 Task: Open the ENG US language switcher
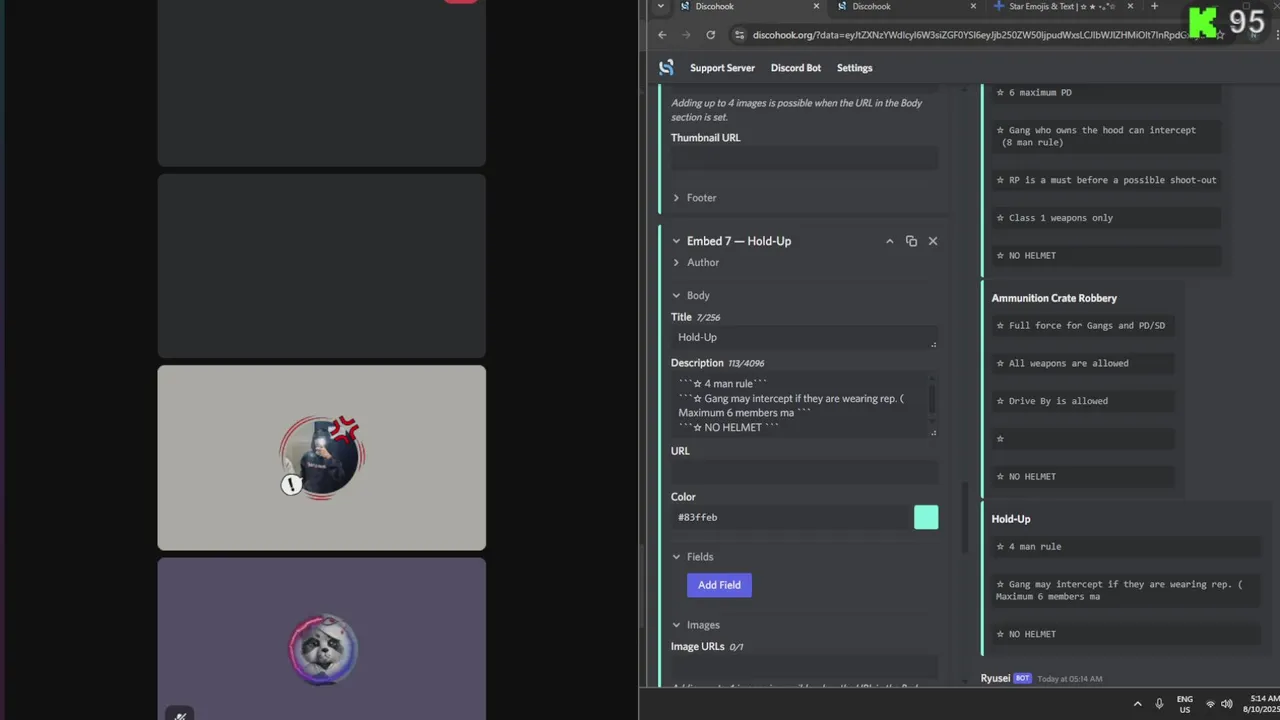coord(1184,704)
